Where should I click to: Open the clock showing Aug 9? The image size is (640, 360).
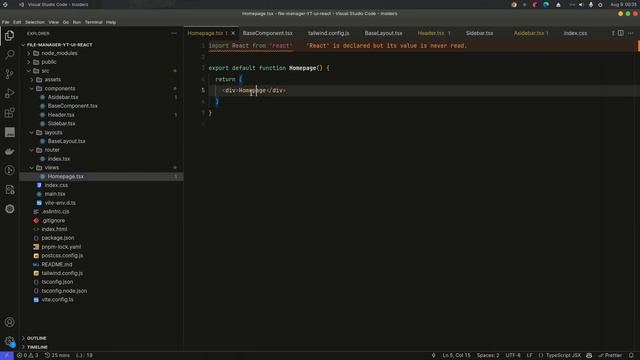point(623,5)
